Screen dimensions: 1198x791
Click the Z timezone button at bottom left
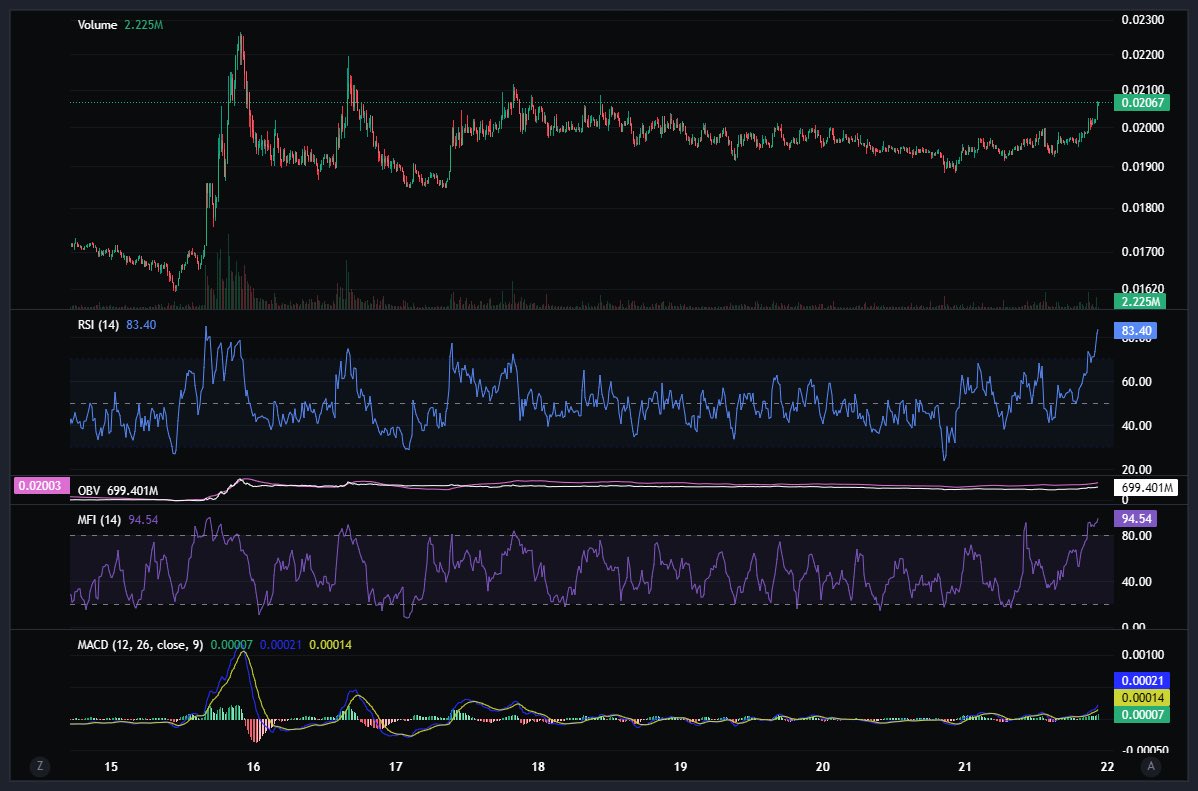(40, 766)
